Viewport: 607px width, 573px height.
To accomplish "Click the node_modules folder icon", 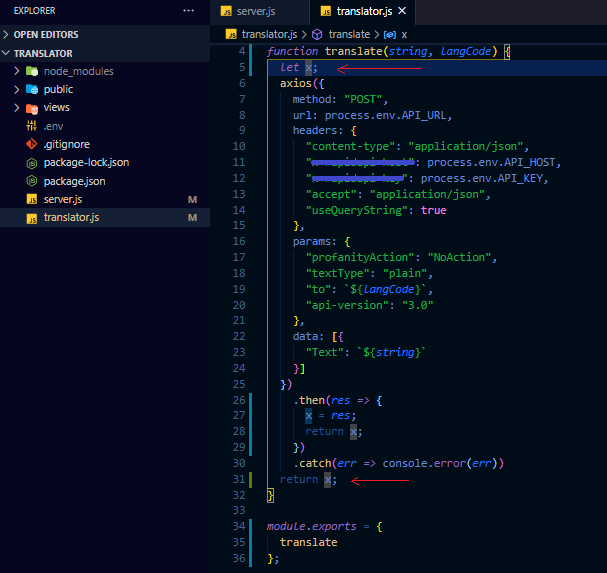I will [x=32, y=72].
